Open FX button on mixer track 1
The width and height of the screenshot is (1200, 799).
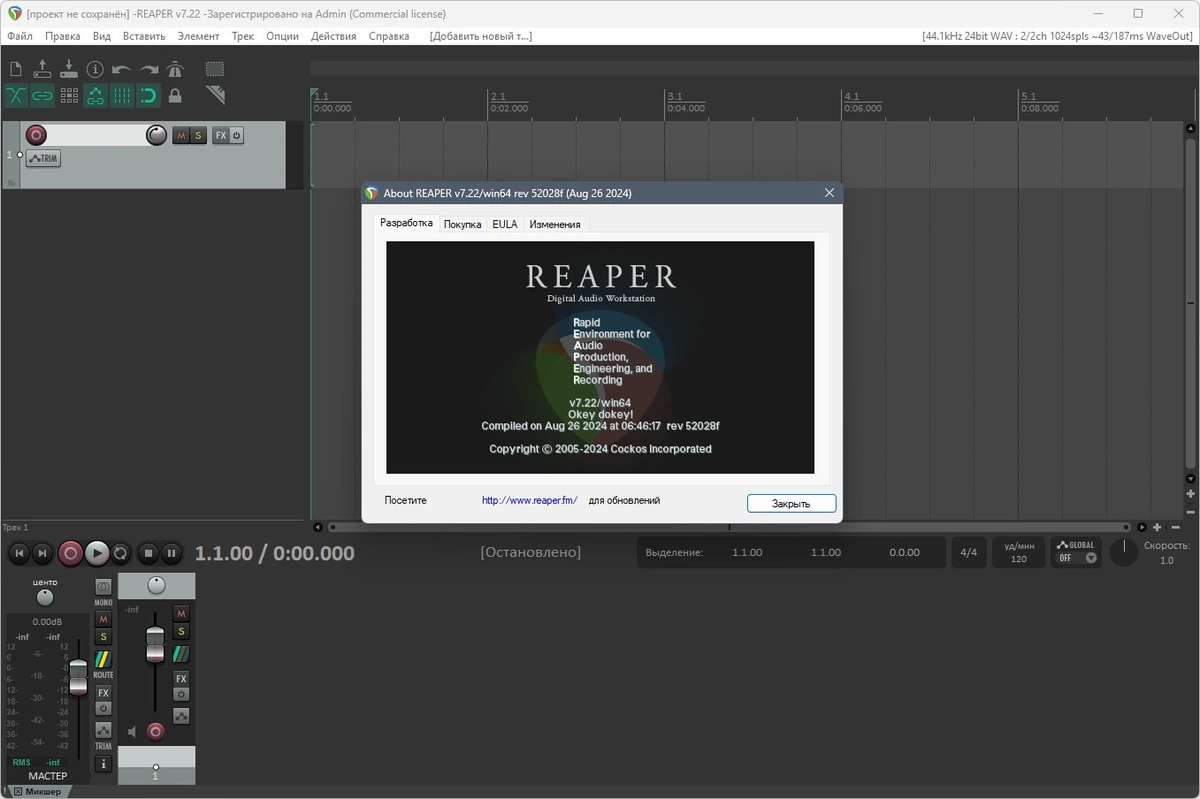point(181,678)
